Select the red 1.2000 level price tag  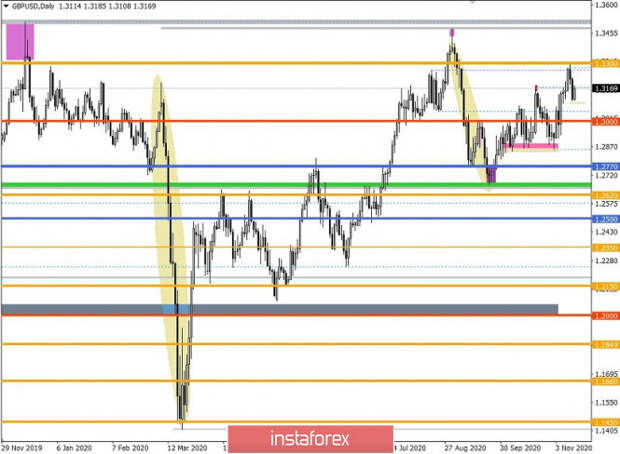tap(606, 316)
